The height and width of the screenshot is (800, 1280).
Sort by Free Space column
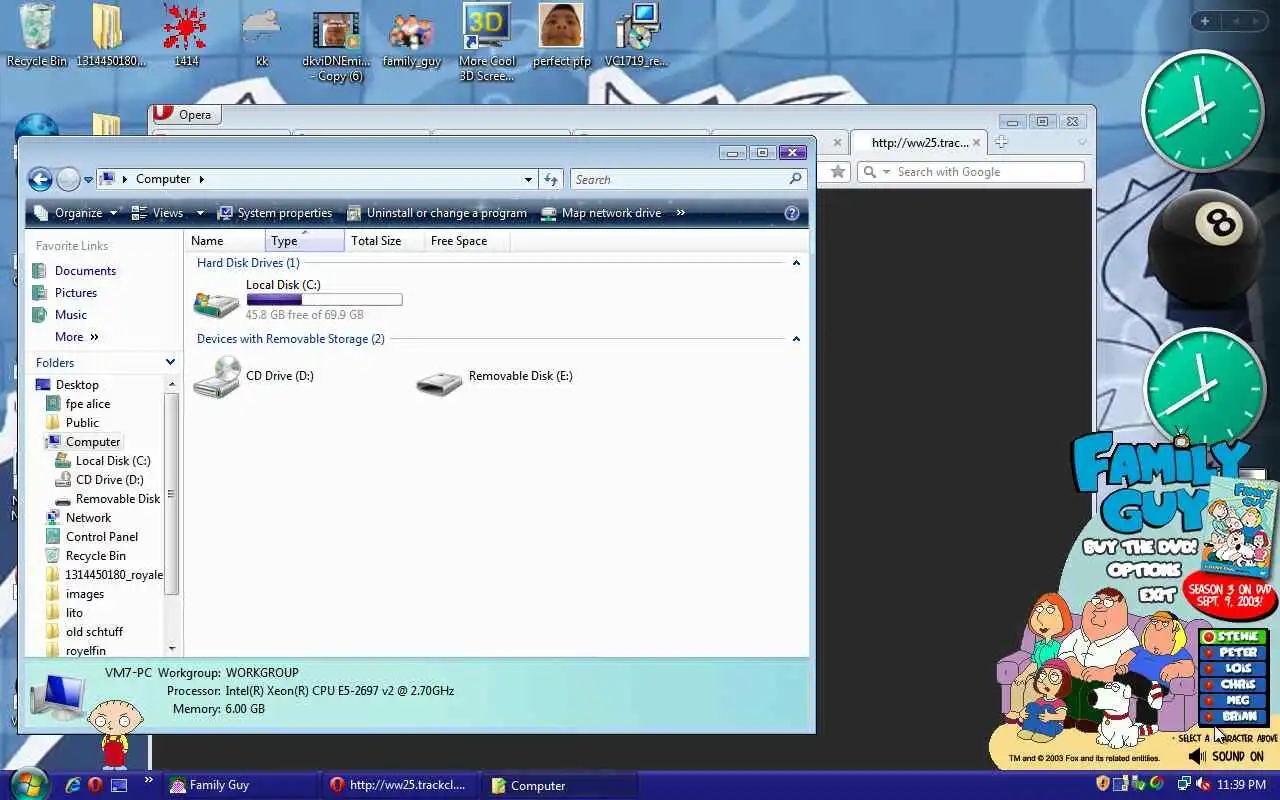click(x=467, y=241)
